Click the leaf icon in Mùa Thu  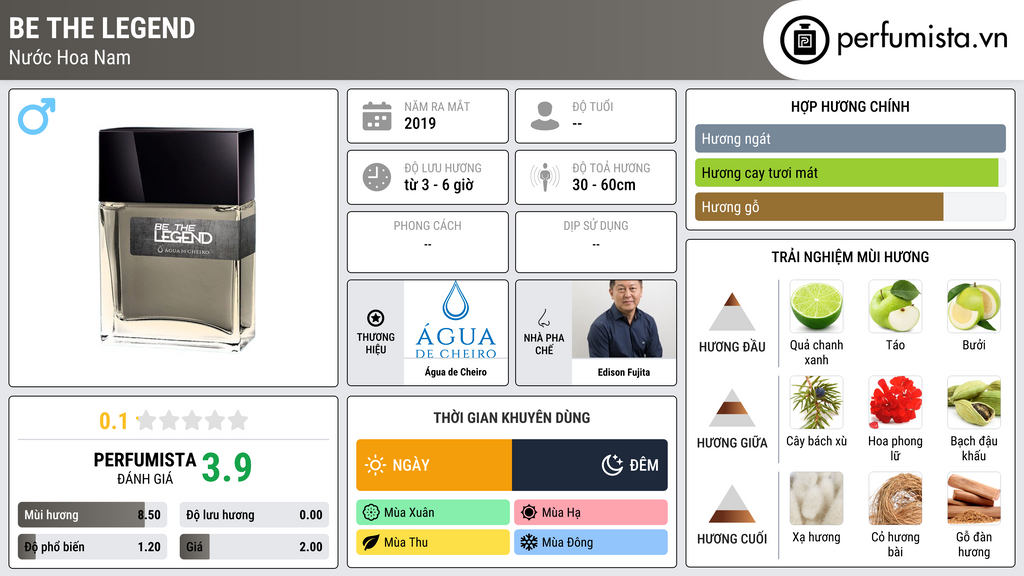click(371, 542)
